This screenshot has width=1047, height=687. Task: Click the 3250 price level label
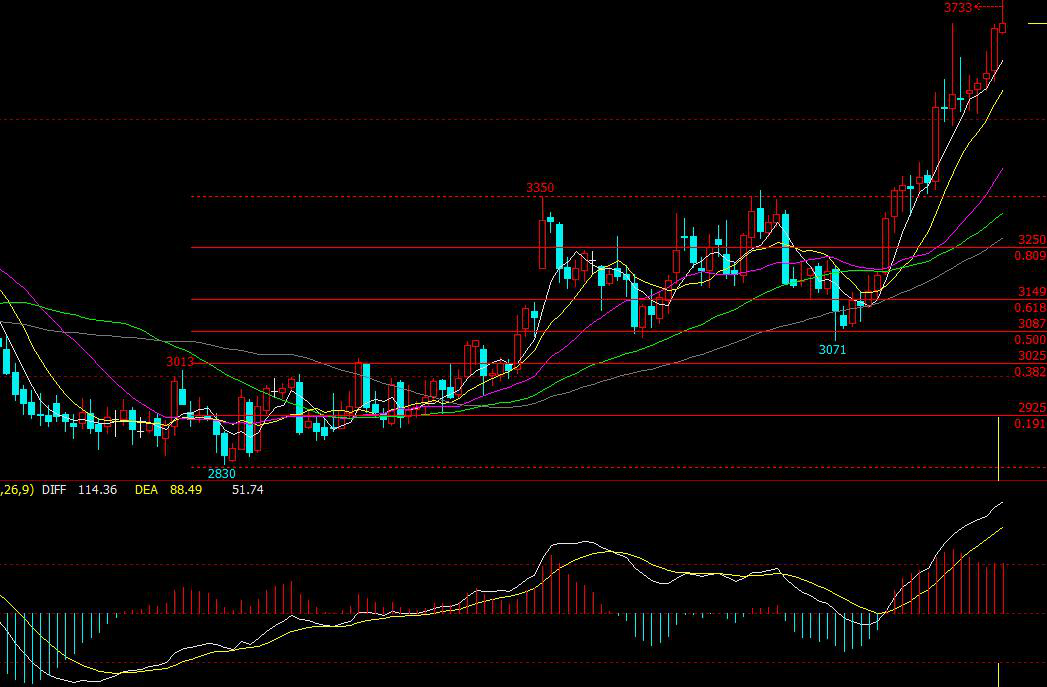point(1031,240)
